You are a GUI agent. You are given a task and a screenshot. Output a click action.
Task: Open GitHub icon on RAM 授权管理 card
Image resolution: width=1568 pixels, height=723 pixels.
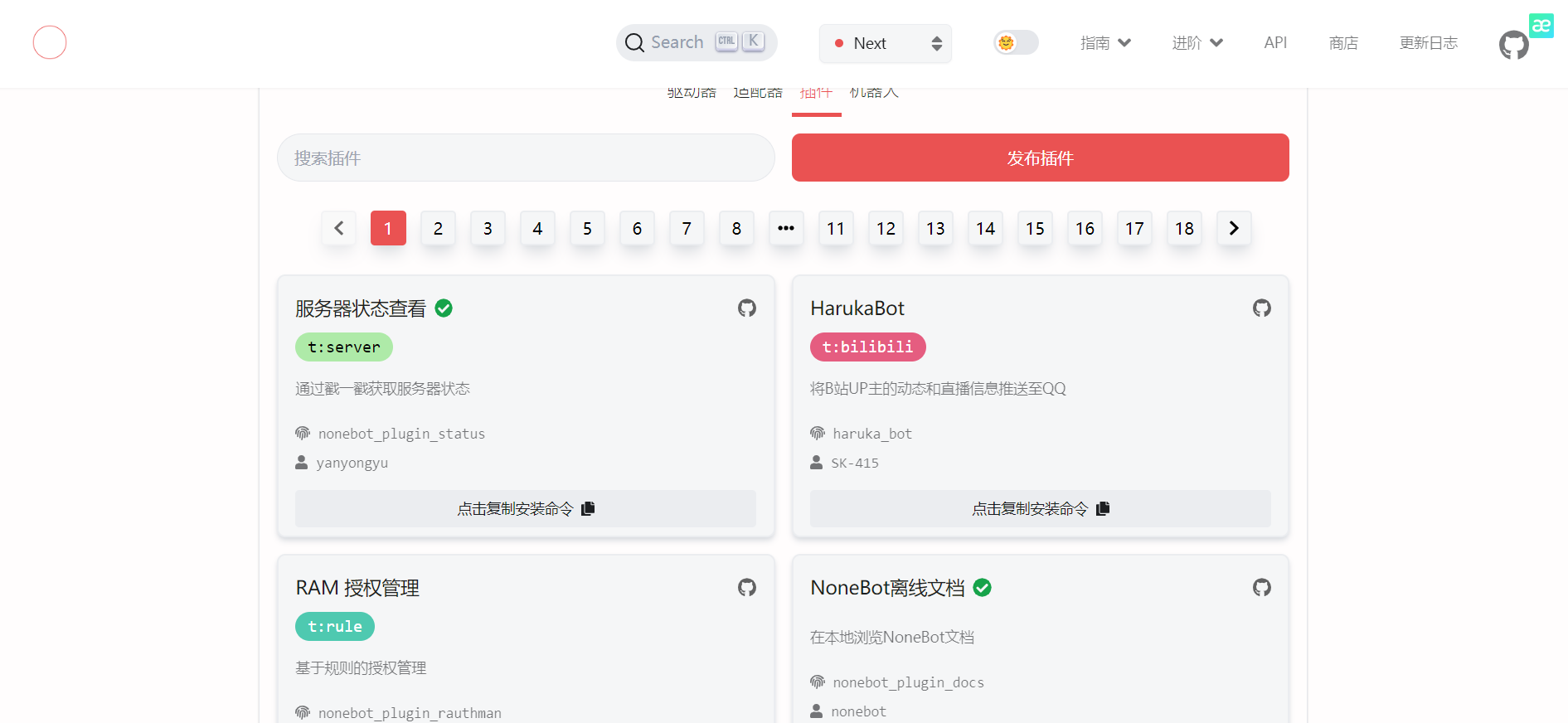coord(747,588)
